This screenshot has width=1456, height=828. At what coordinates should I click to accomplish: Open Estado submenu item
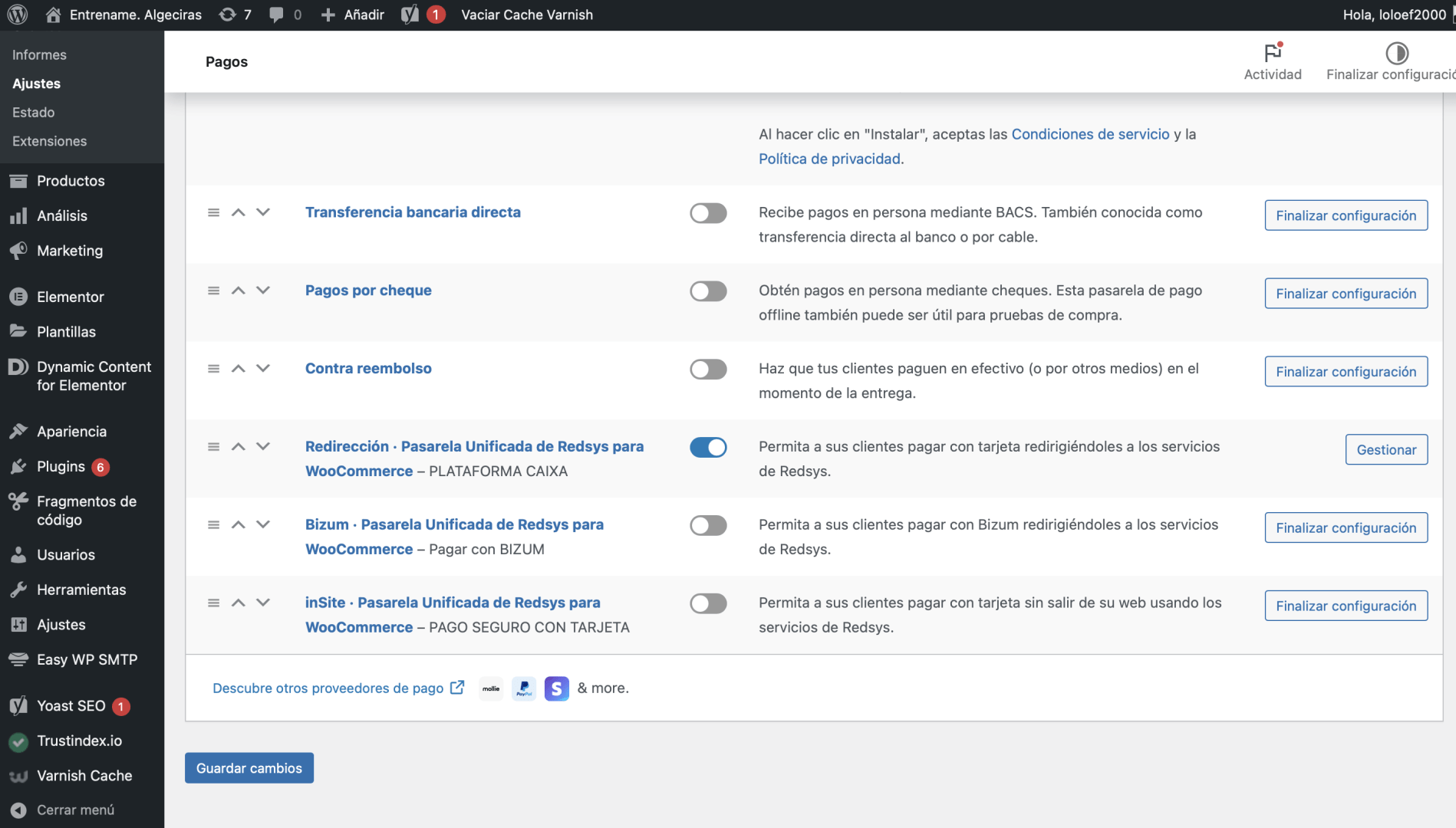point(33,113)
